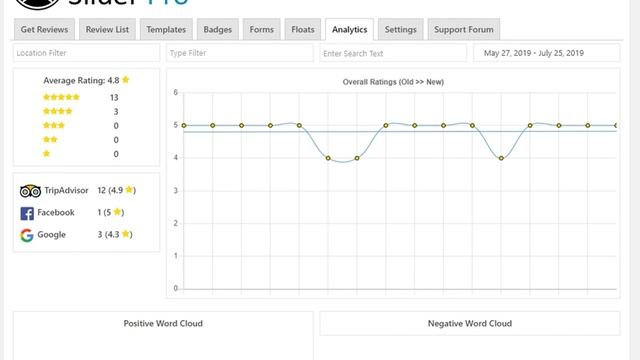Click the last rating-4 data point on the chart

pyautogui.click(x=501, y=158)
